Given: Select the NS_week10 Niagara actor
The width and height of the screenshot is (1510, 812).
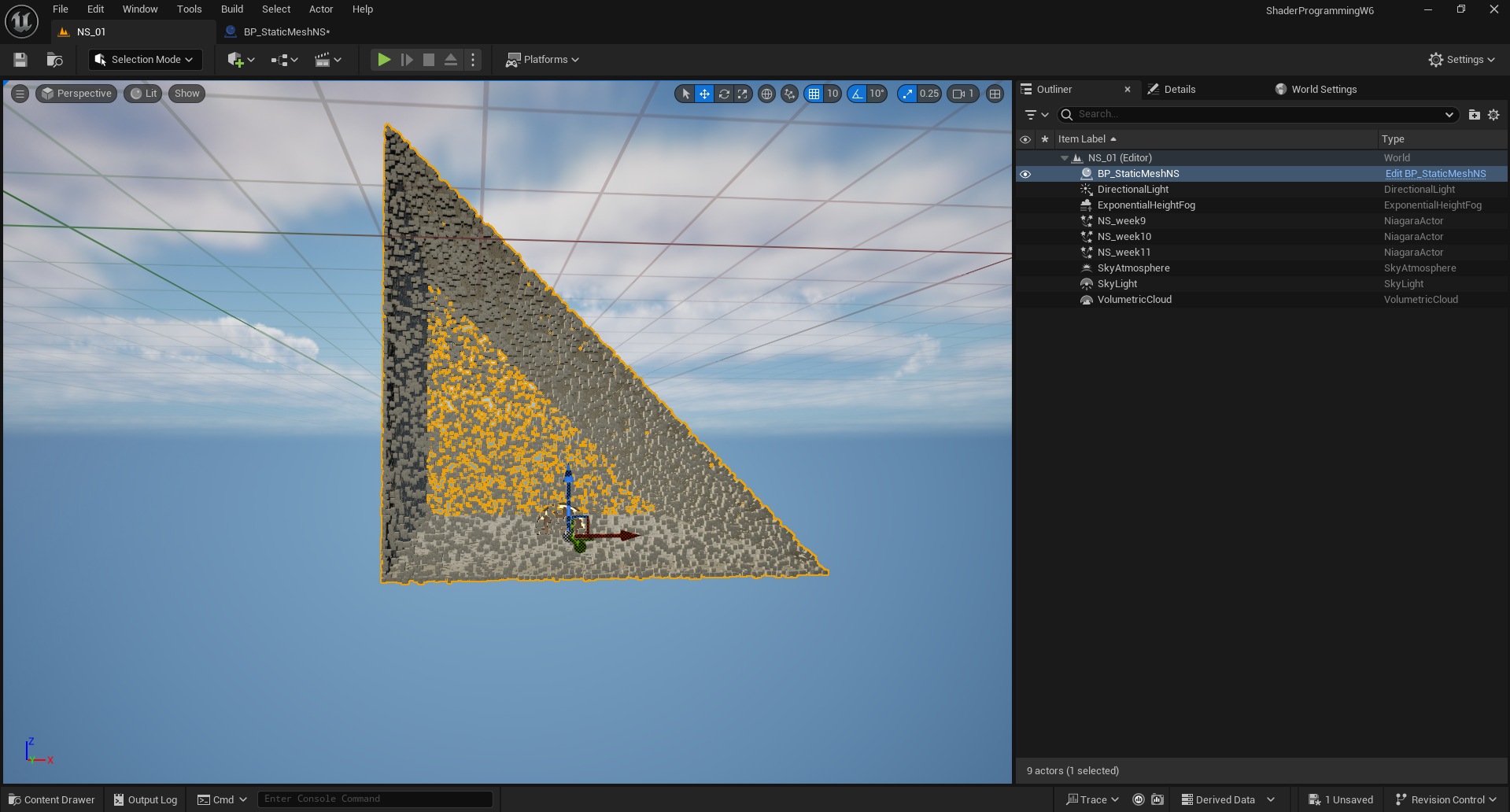Looking at the screenshot, I should pos(1261,237).
